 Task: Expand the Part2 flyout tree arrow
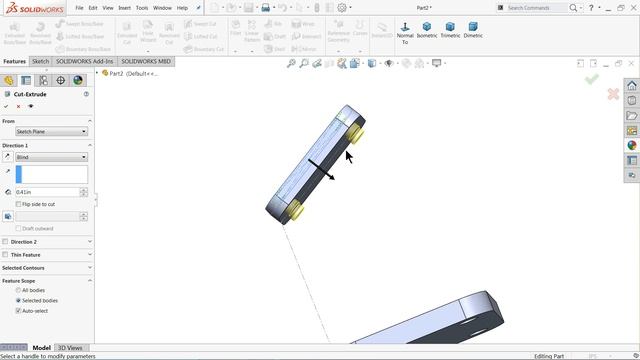point(97,73)
